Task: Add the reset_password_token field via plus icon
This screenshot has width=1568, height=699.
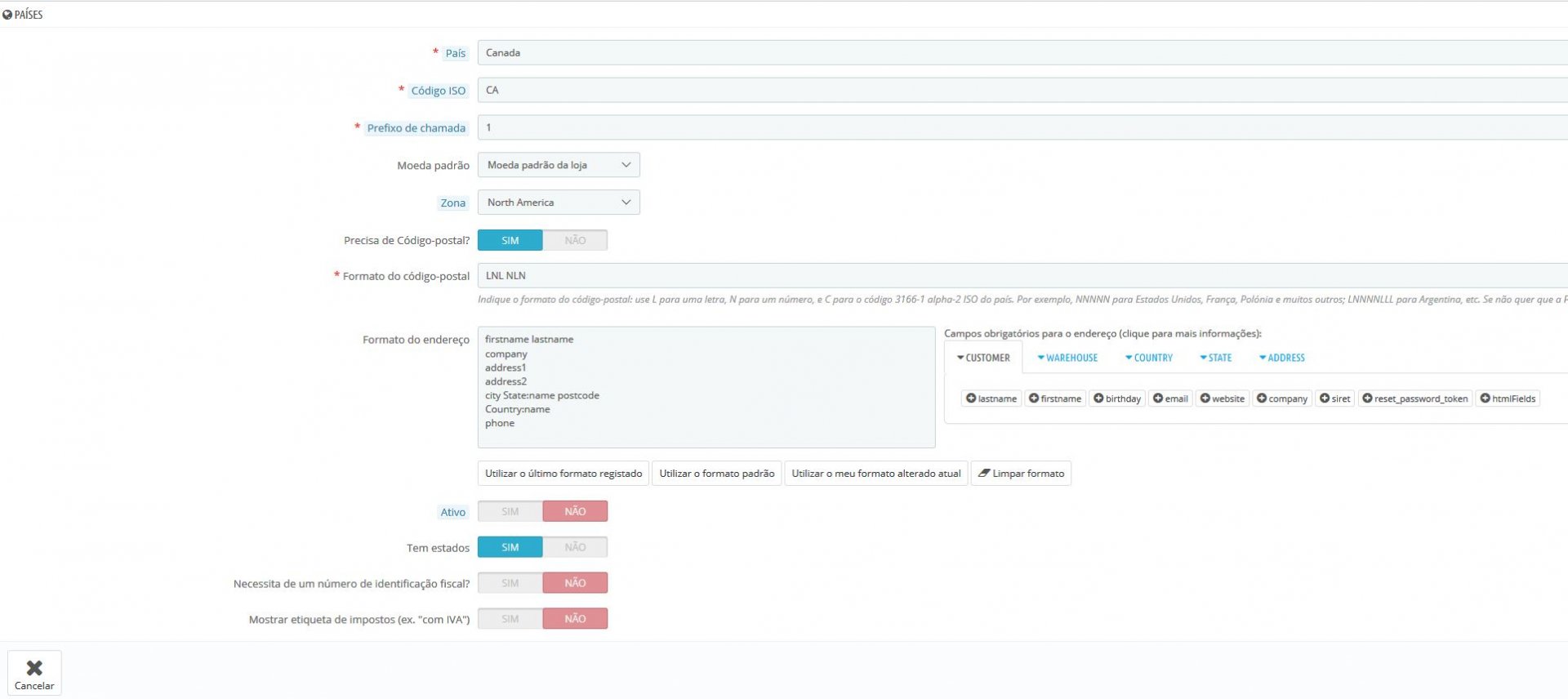Action: [1367, 398]
